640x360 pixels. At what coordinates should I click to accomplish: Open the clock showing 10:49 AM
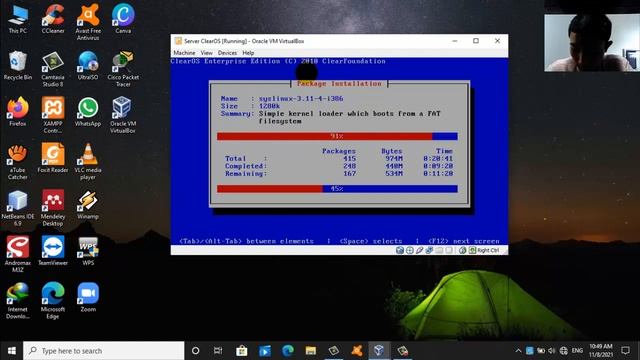click(x=601, y=351)
